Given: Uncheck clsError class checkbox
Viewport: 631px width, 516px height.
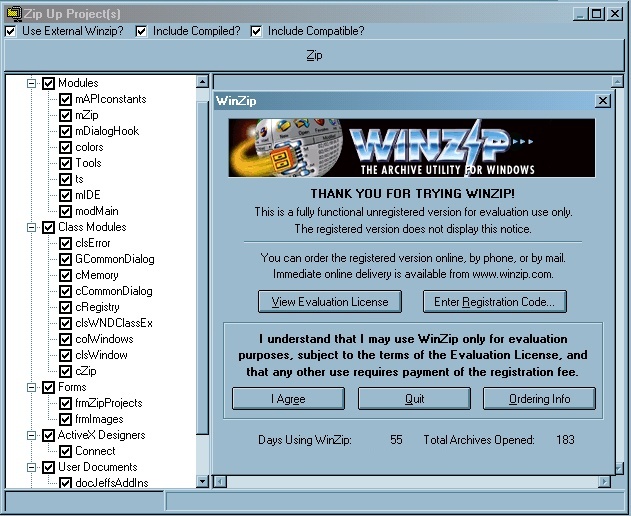Looking at the screenshot, I should click(65, 243).
